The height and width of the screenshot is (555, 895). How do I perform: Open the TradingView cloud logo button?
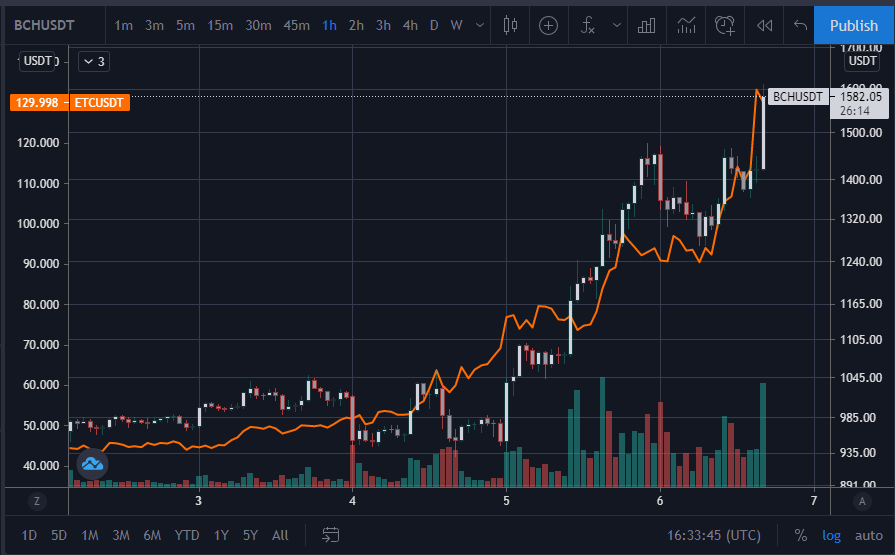pyautogui.click(x=92, y=464)
